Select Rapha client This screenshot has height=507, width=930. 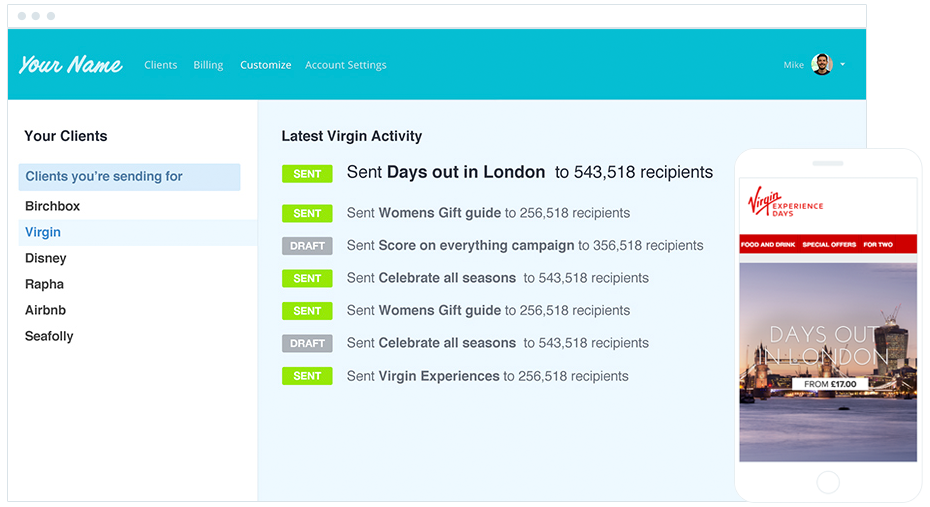pos(44,284)
